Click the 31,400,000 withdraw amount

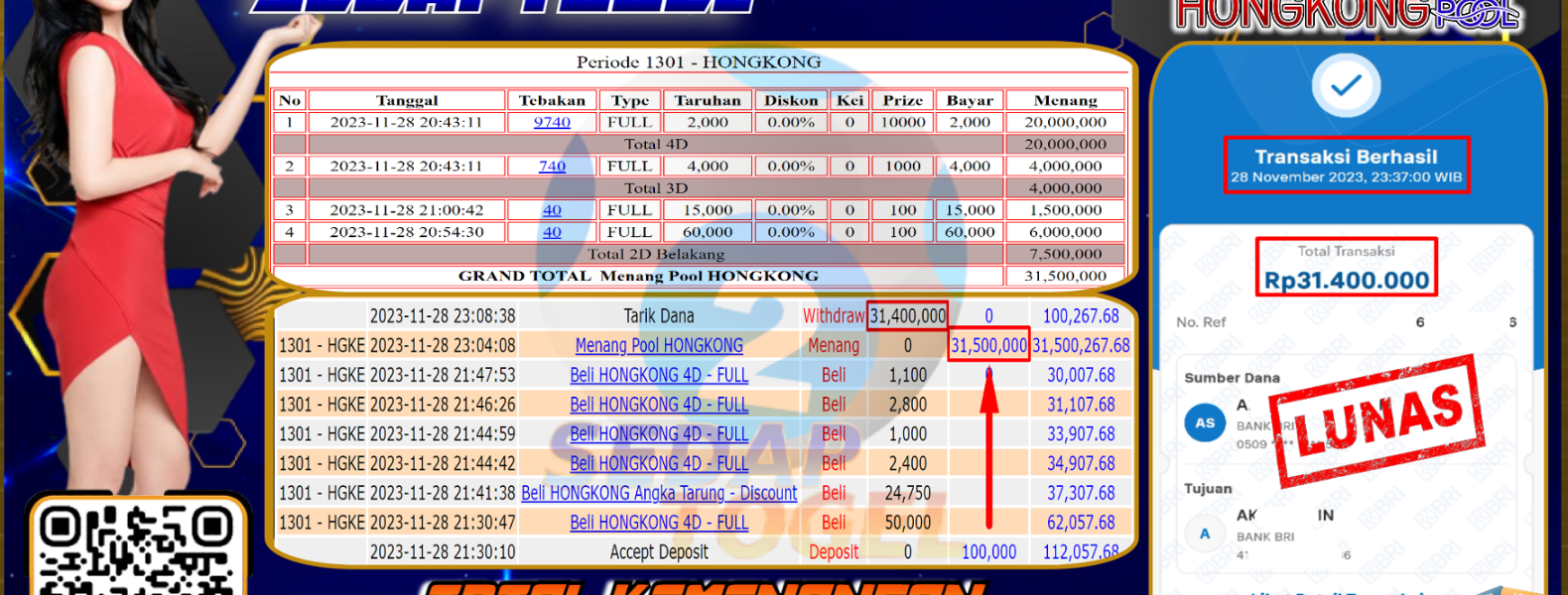[907, 315]
